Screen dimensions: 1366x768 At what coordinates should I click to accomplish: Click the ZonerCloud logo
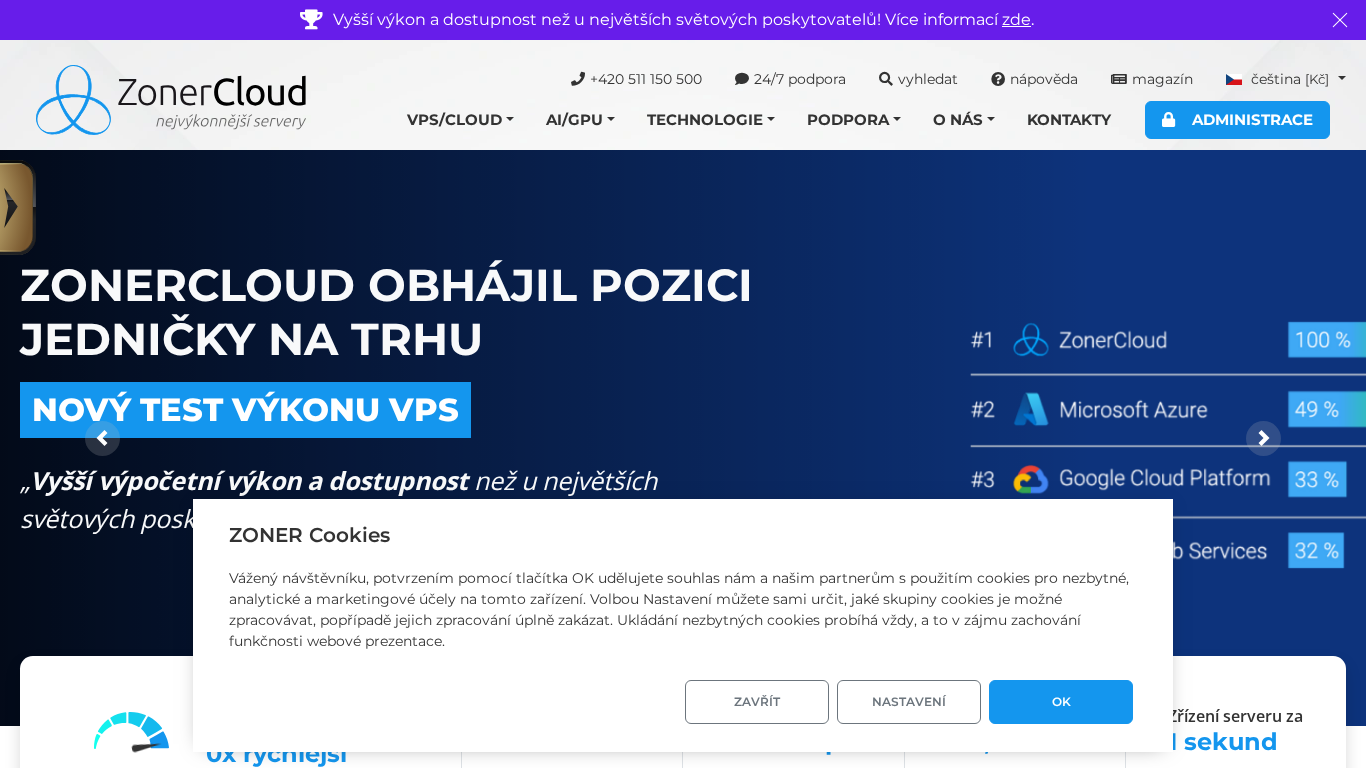tap(171, 100)
